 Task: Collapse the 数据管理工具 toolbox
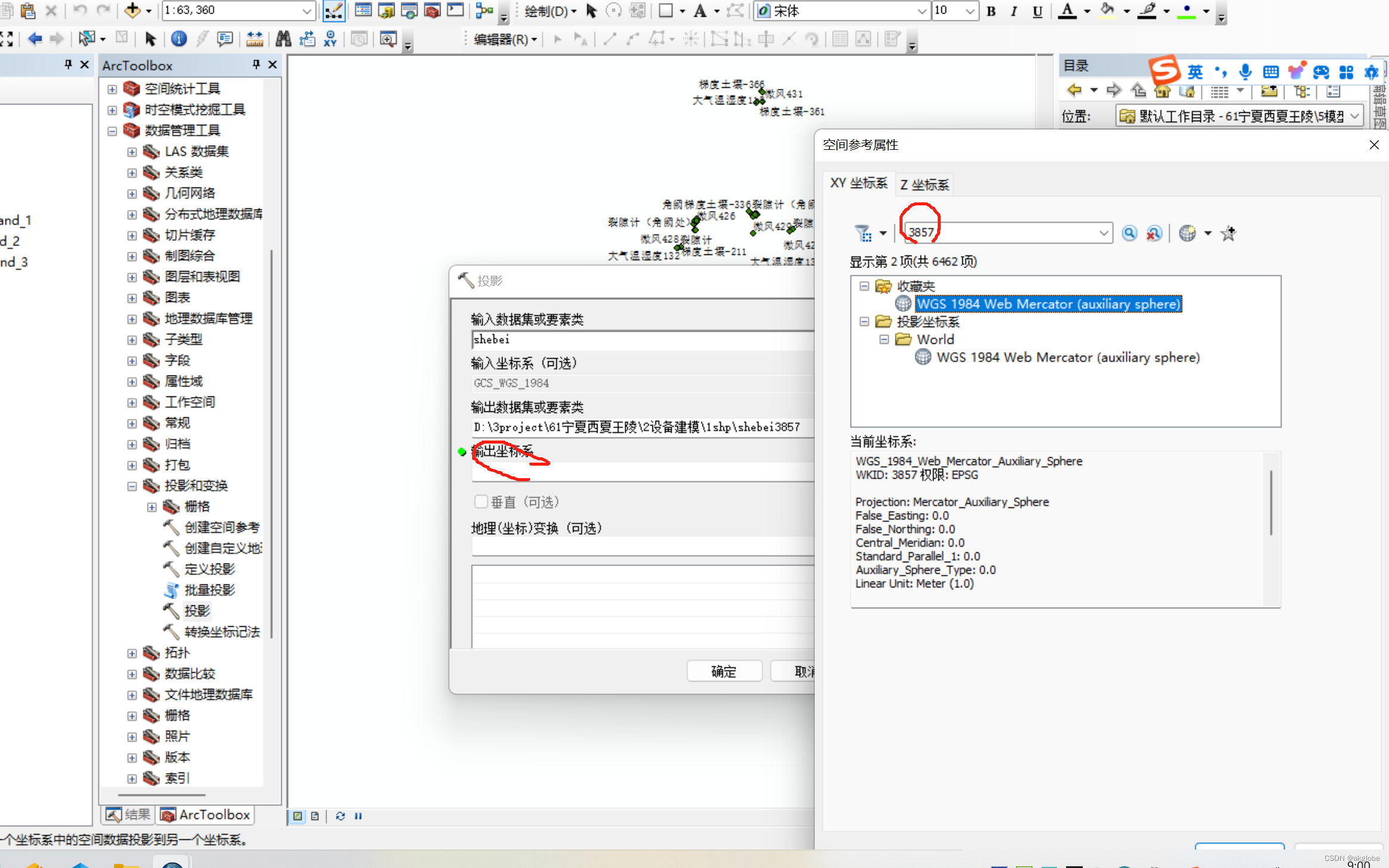click(x=112, y=131)
